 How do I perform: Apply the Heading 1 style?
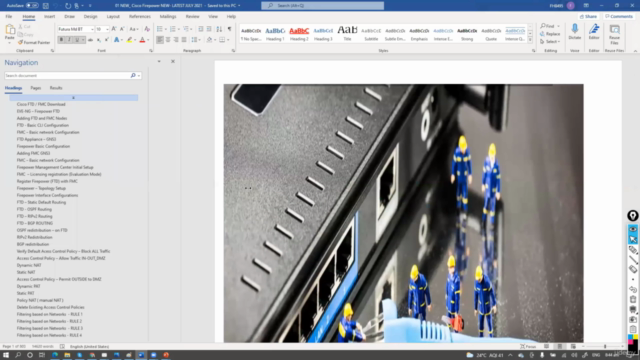tap(275, 34)
